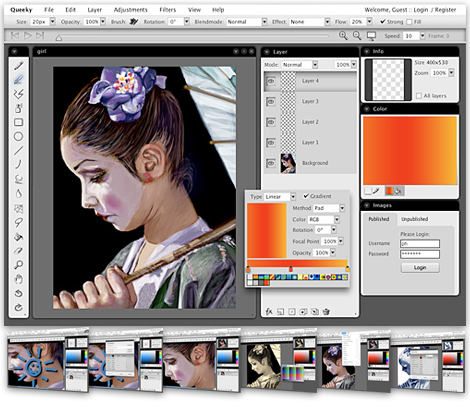Open layer effects fx icon

(x=269, y=312)
